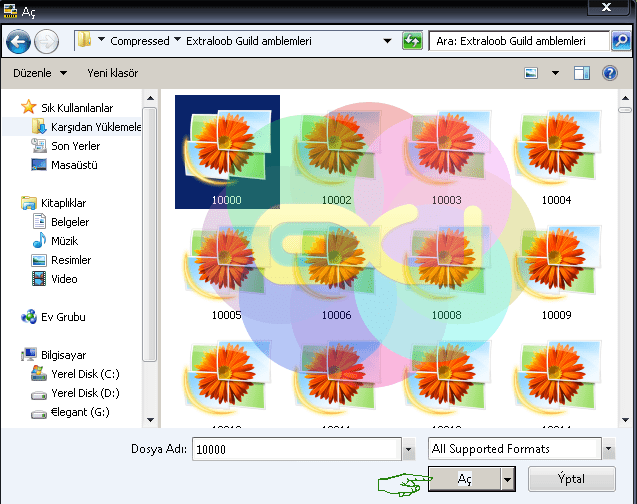Screen dimensions: 637x504
Task: Open the Dosya Adı dropdown arrow
Action: pyautogui.click(x=408, y=450)
